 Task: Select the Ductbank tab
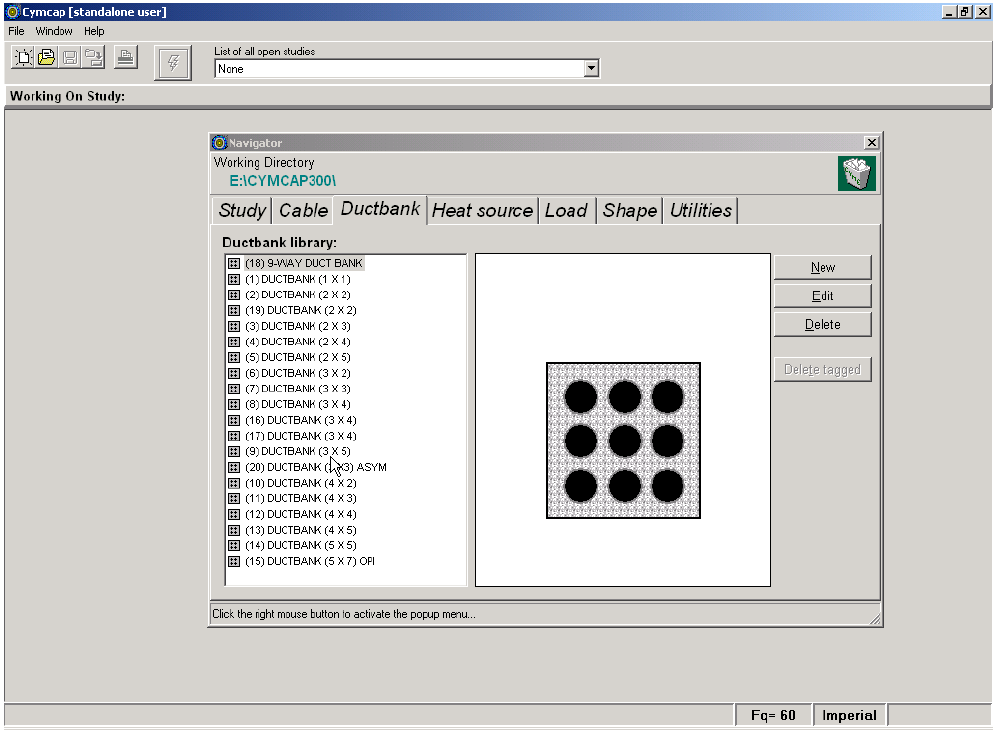[x=380, y=209]
